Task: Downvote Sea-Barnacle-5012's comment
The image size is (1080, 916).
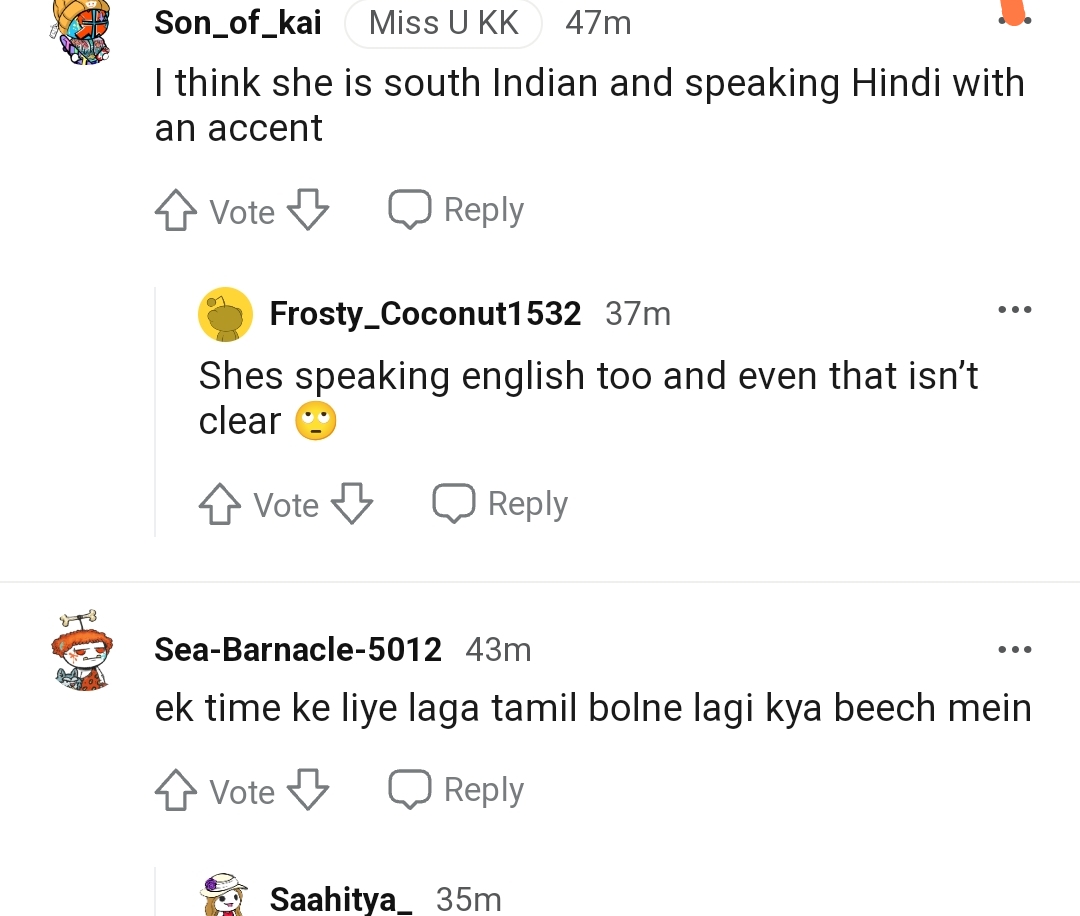Action: pos(308,791)
